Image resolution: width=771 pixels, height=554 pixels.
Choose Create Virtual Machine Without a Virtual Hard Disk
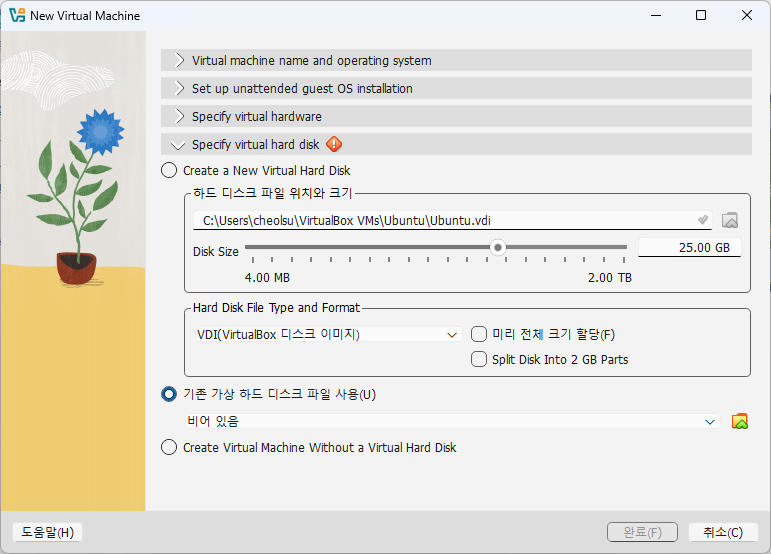[x=169, y=448]
